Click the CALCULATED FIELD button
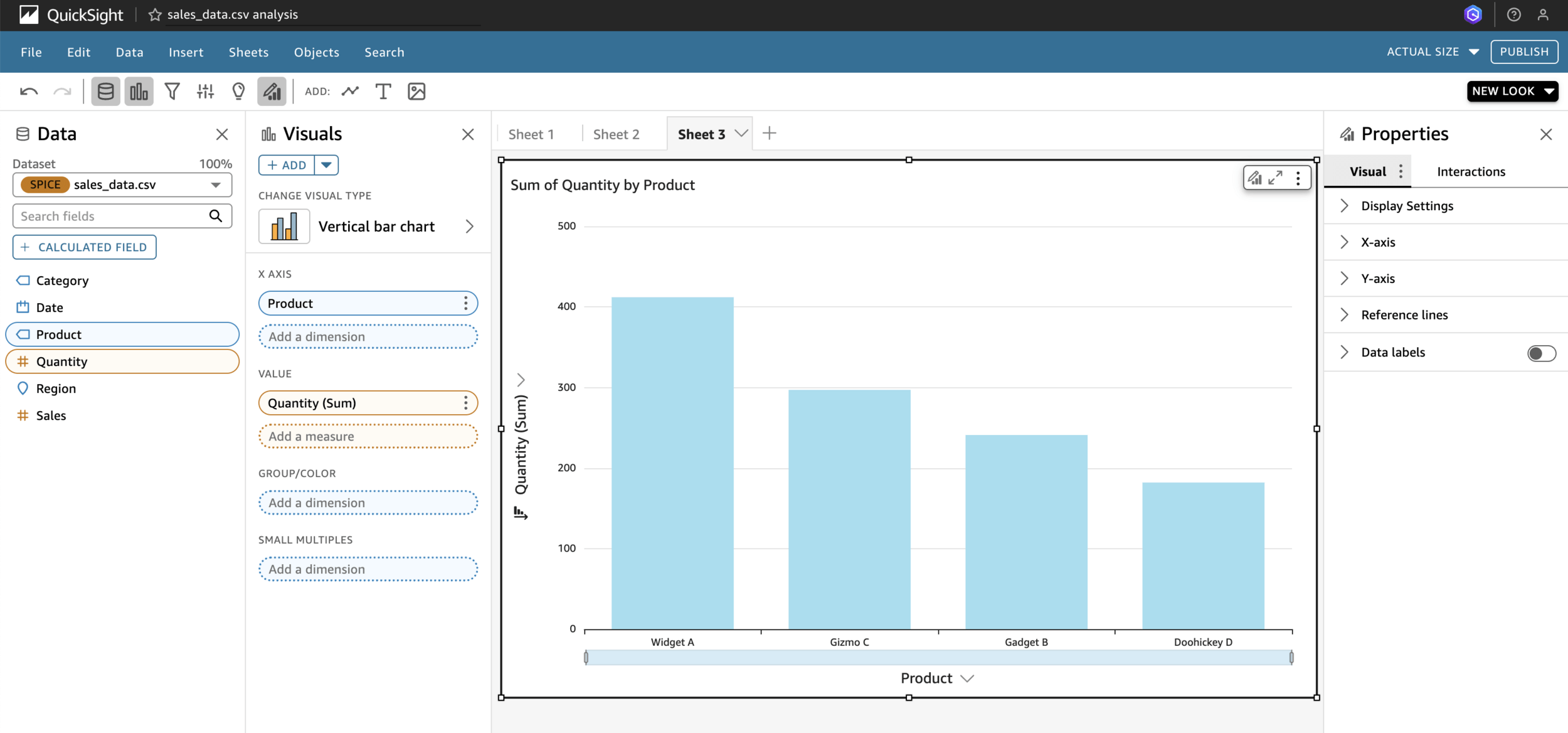The image size is (1568, 733). (x=84, y=247)
